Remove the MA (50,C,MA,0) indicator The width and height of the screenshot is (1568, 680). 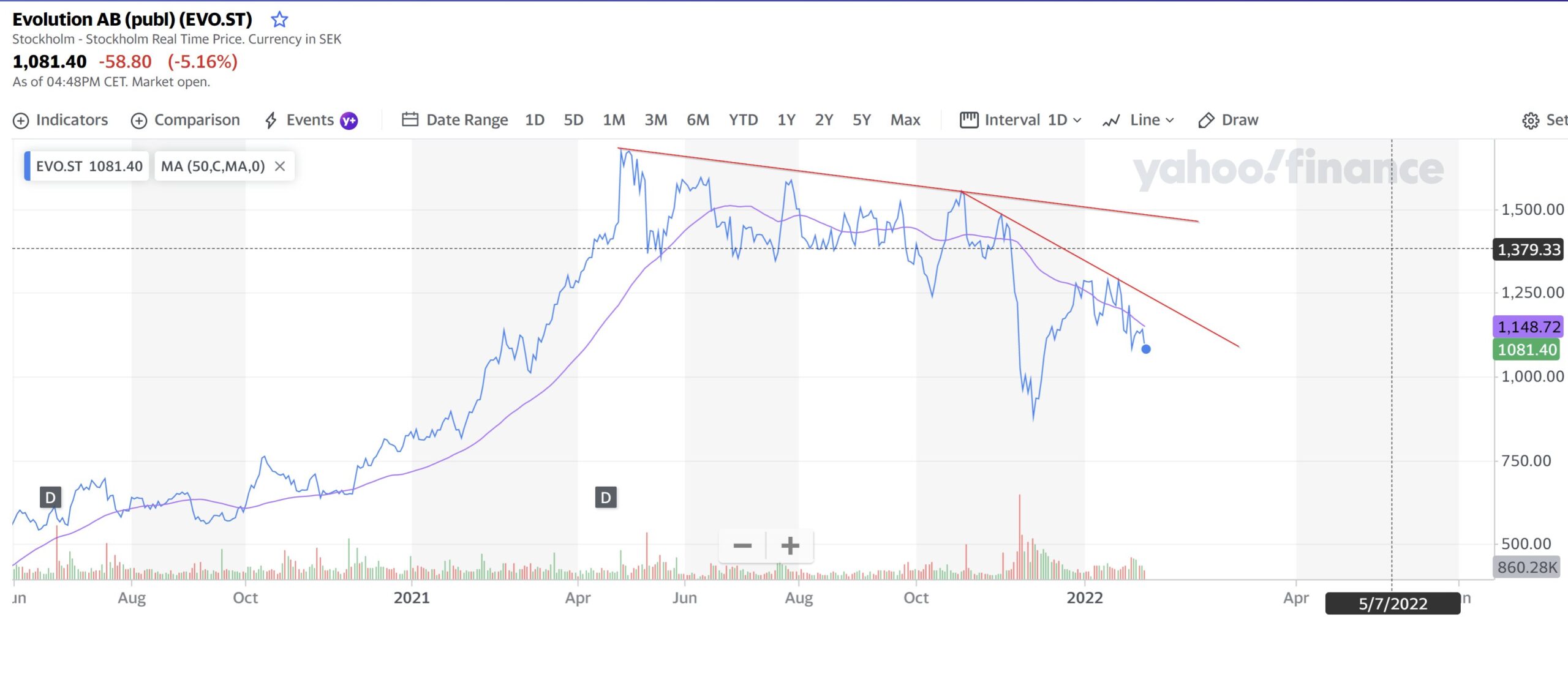pyautogui.click(x=280, y=166)
